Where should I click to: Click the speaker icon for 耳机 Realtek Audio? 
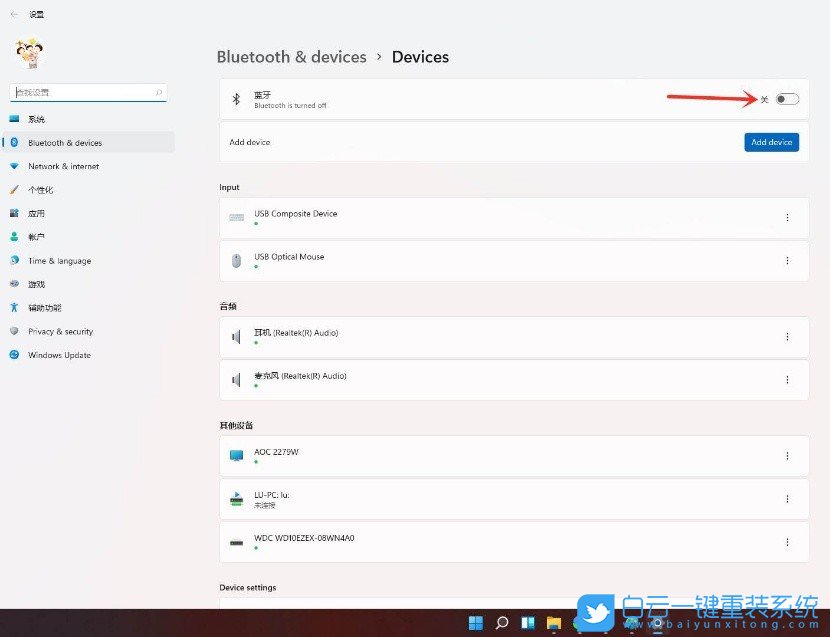[236, 337]
